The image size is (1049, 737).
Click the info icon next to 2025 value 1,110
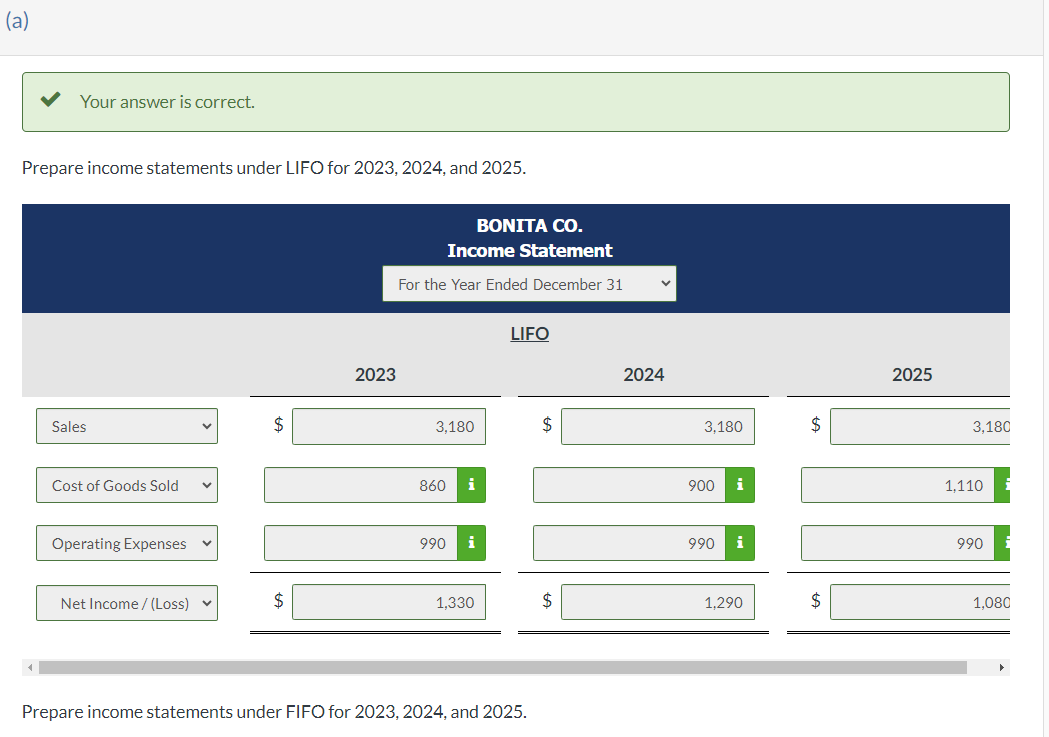point(1006,485)
